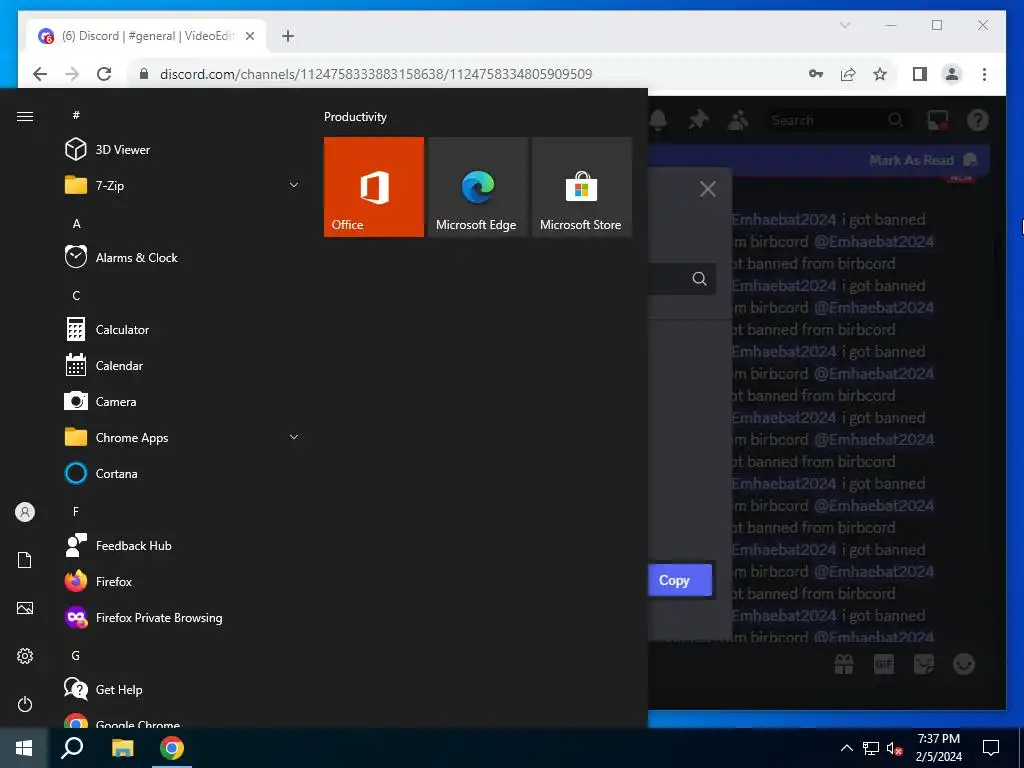Jump to the '#' letter group header
This screenshot has width=1024, height=768.
pos(76,115)
